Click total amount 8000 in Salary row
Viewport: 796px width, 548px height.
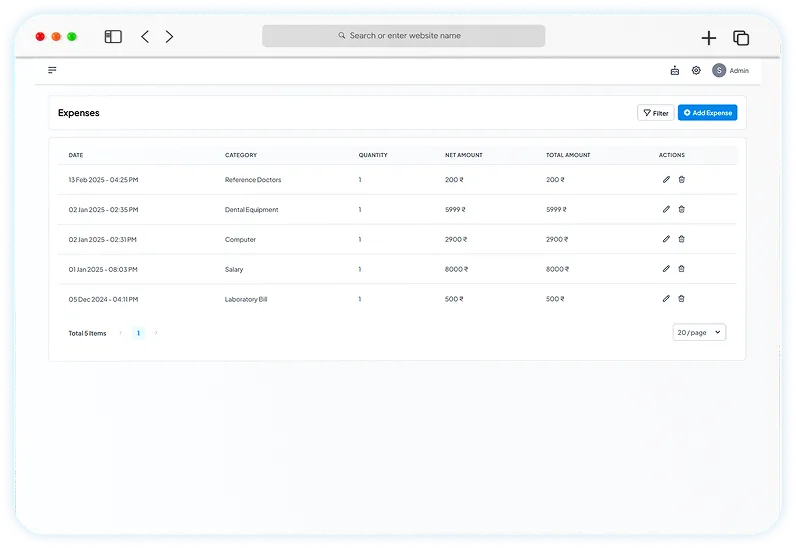tap(557, 270)
